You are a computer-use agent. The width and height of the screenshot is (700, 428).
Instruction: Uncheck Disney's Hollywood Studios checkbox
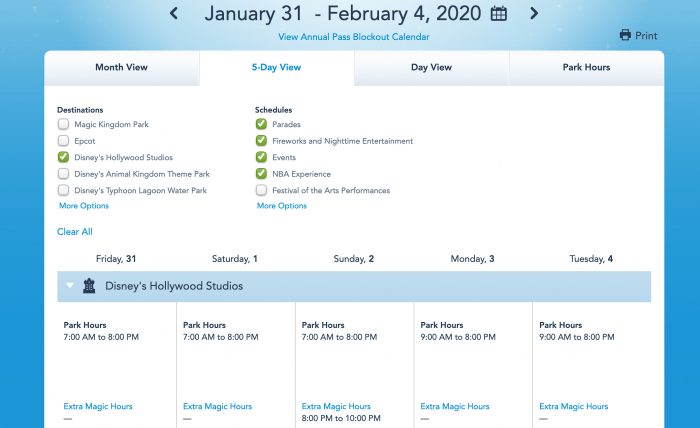pyautogui.click(x=64, y=157)
